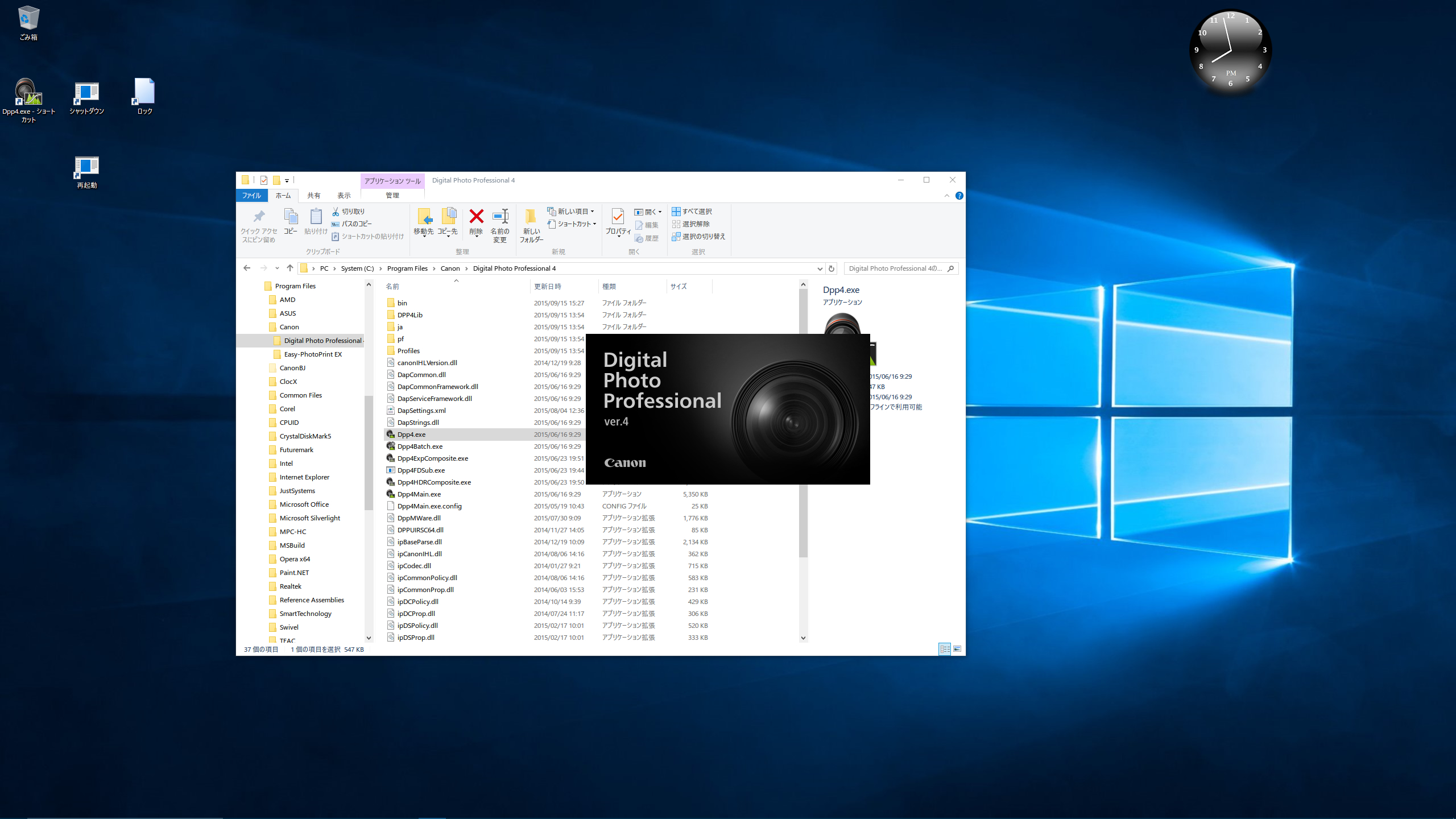
Task: Click Invert Selection (選択の切り替え)
Action: 698,237
